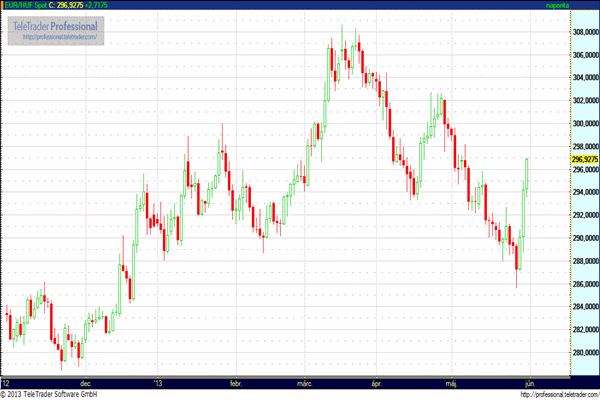The height and width of the screenshot is (400, 600).
Task: Click the 308,0000 price axis label
Action: coord(584,32)
